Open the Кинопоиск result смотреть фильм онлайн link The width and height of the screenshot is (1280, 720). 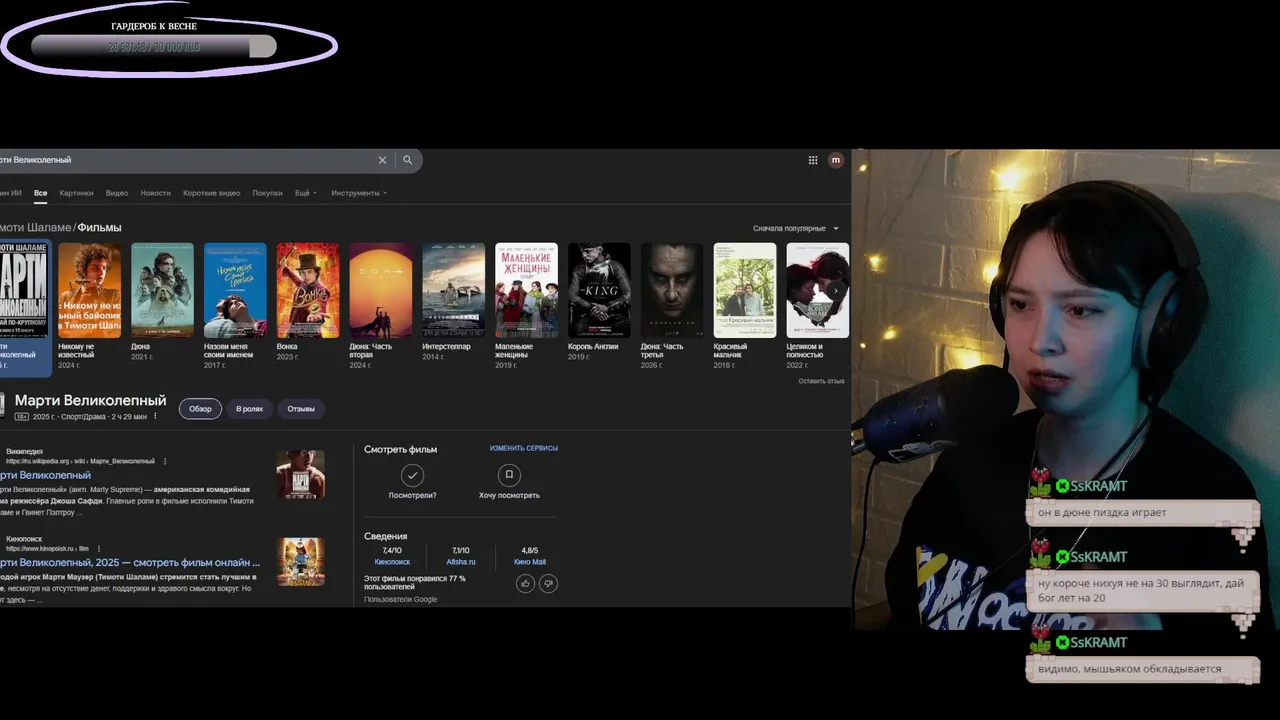pyautogui.click(x=130, y=562)
